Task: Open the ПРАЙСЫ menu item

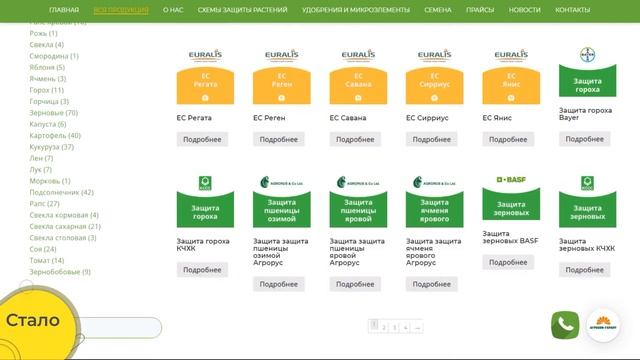Action: (x=480, y=10)
